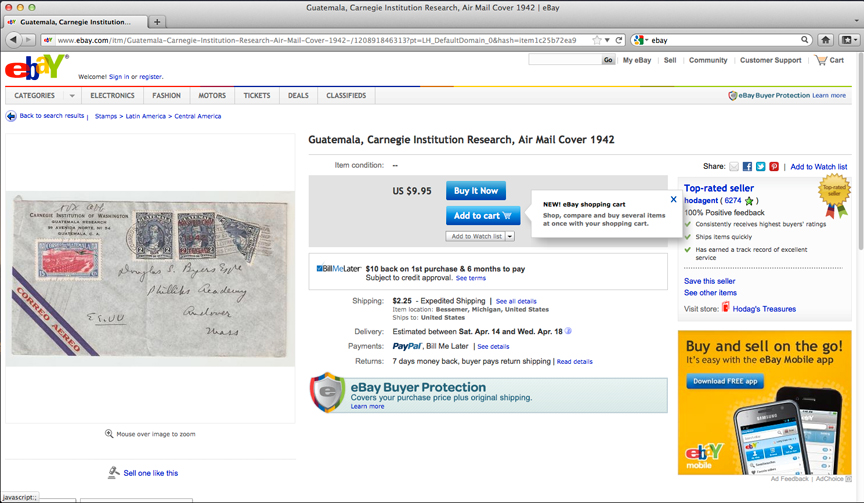Click the back arrow beside search results
The height and width of the screenshot is (503, 864).
coord(11,116)
